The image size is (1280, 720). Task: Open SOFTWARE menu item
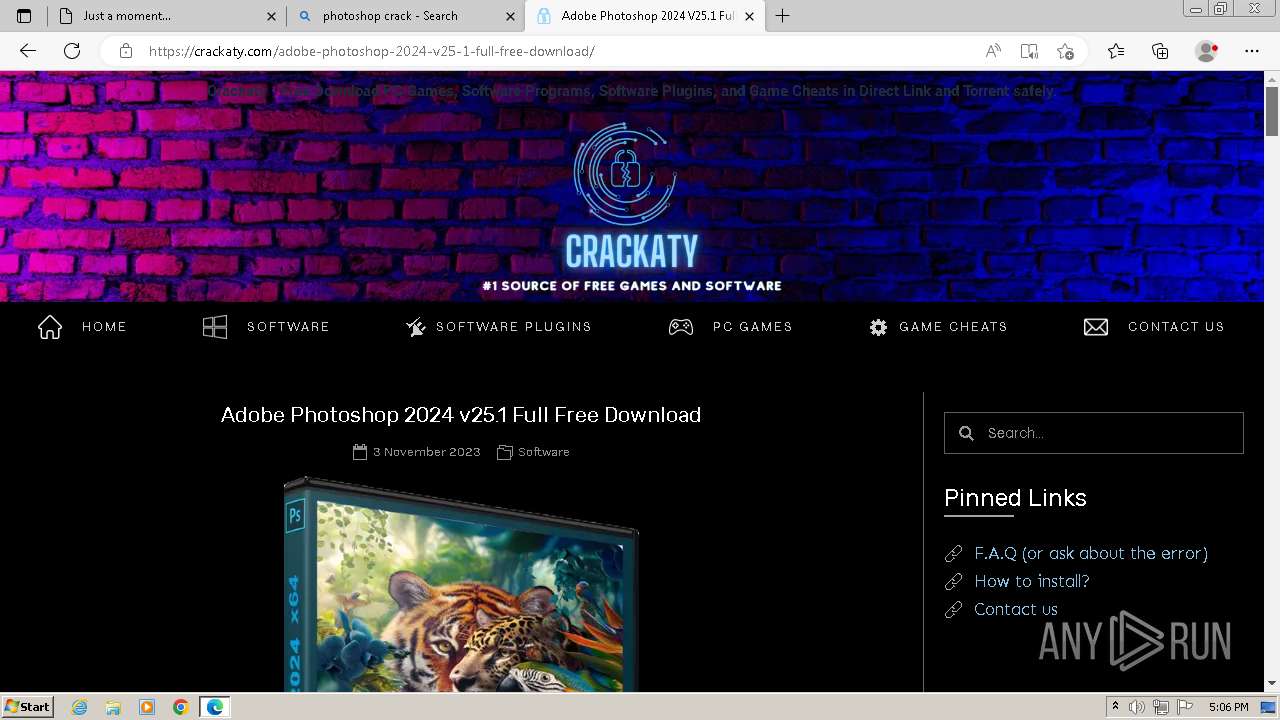tap(288, 327)
